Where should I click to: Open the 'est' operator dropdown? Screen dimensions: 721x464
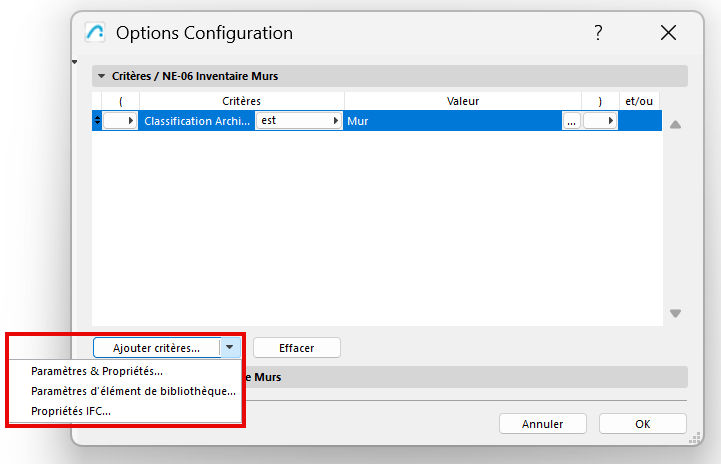click(x=298, y=120)
